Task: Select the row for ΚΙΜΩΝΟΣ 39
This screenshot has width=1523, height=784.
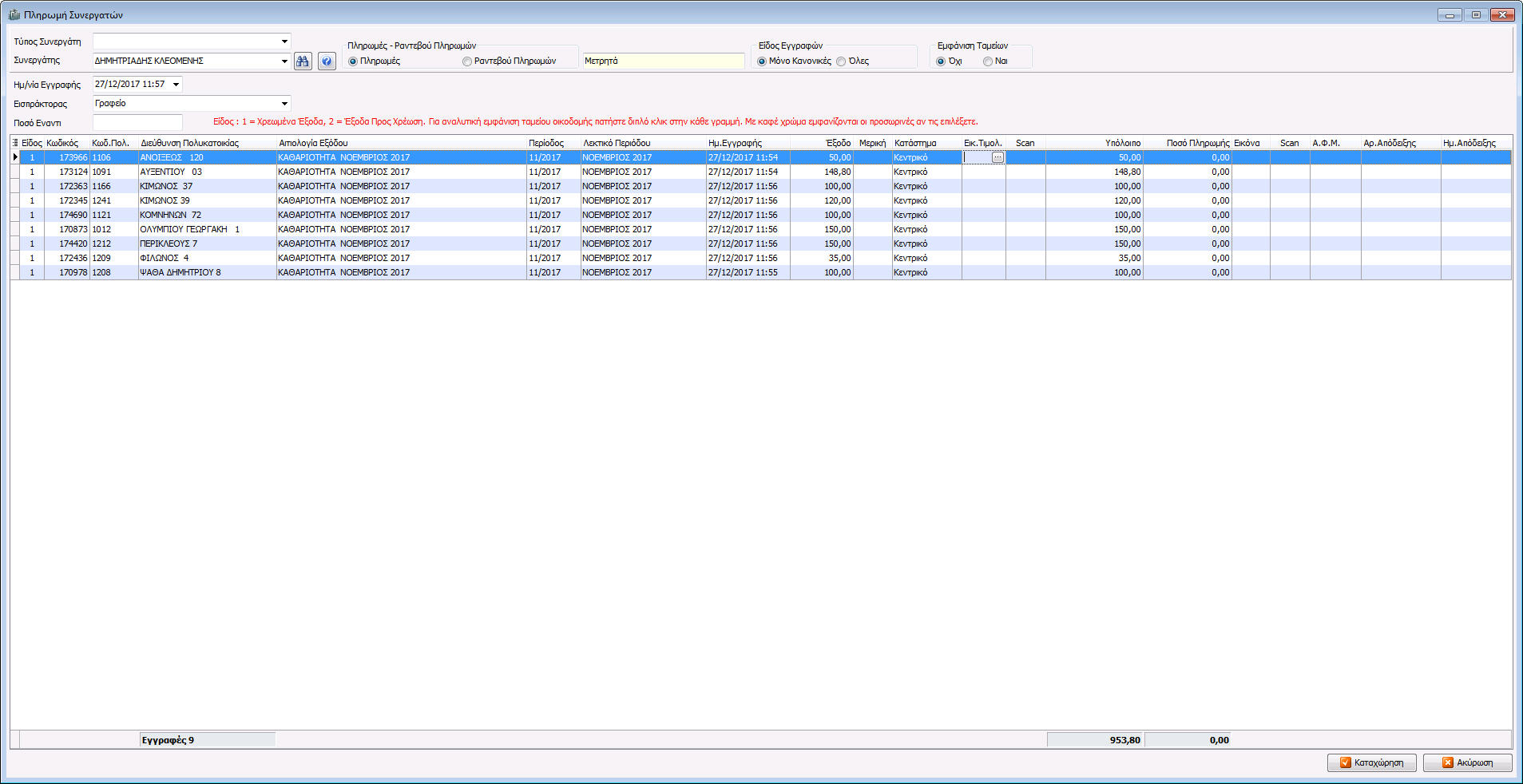Action: tap(760, 200)
